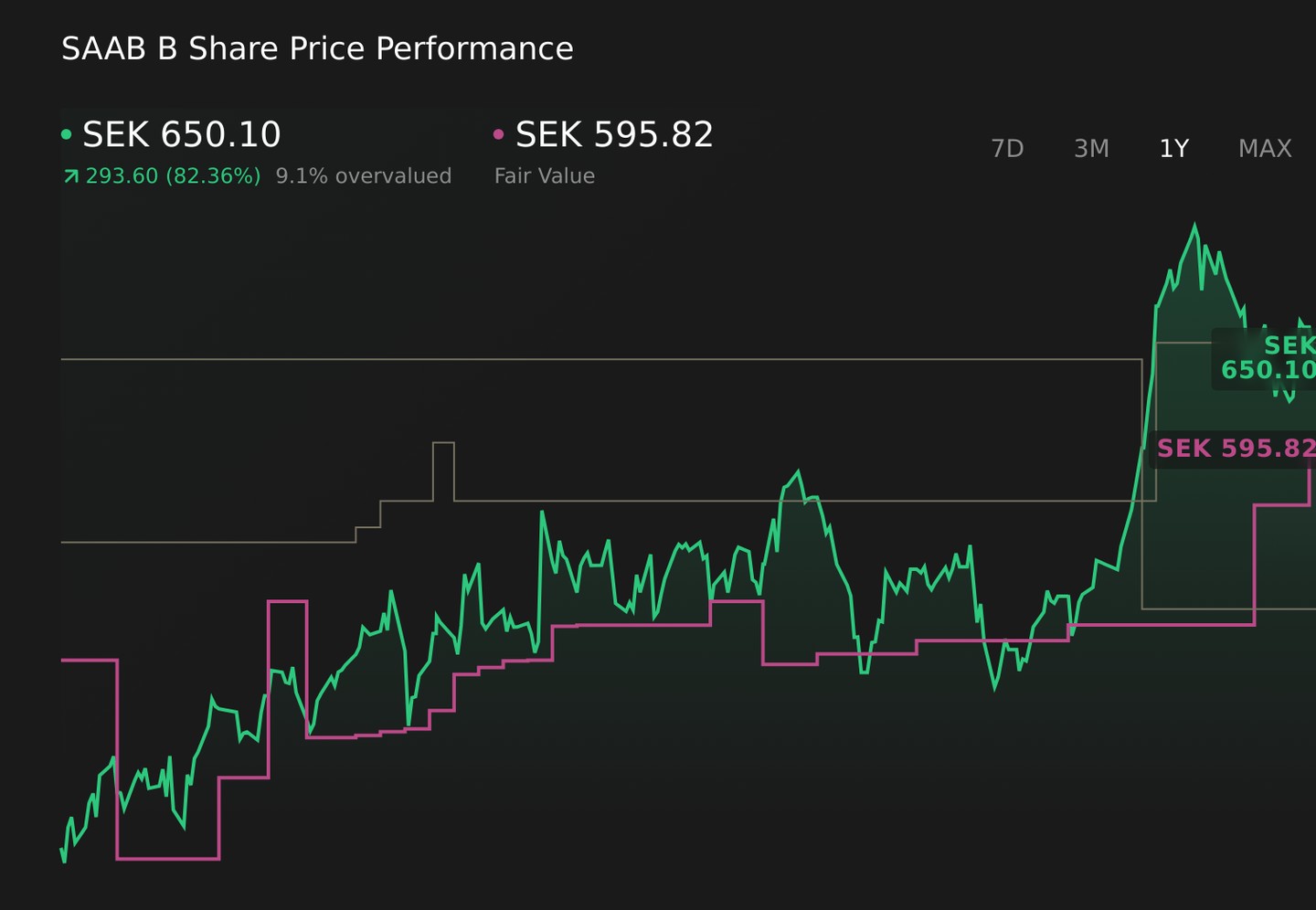The image size is (1316, 910).
Task: Click the green SEK 650.10 chart tag
Action: point(1266,358)
